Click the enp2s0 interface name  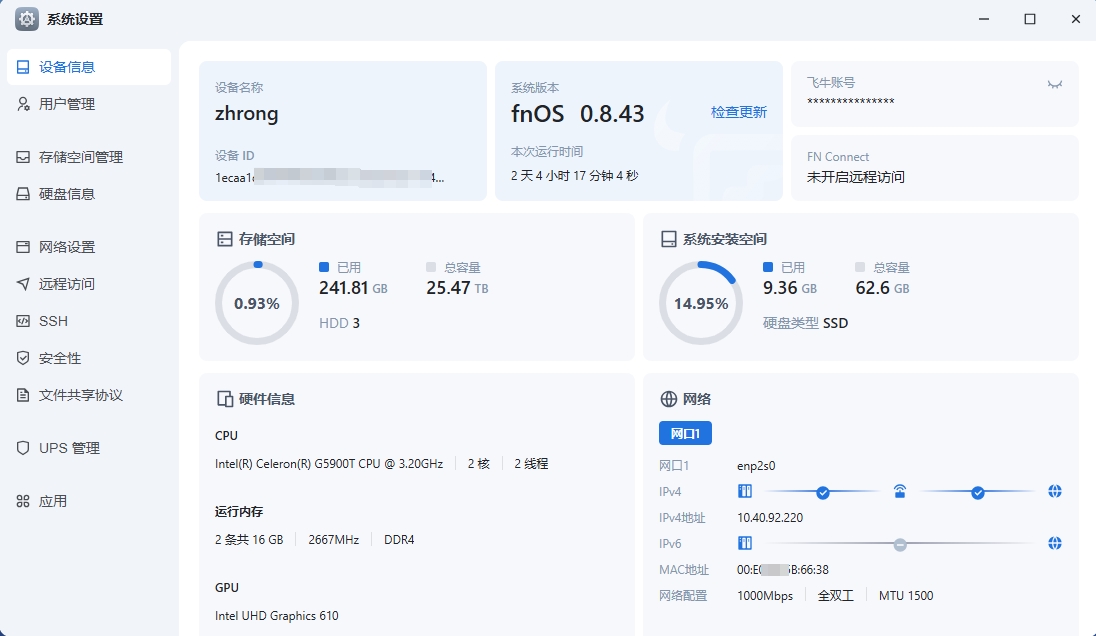pyautogui.click(x=756, y=466)
